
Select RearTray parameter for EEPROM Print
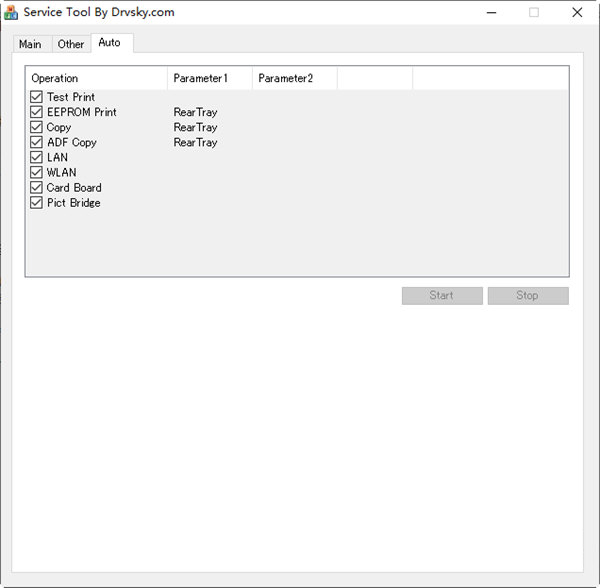pos(195,112)
